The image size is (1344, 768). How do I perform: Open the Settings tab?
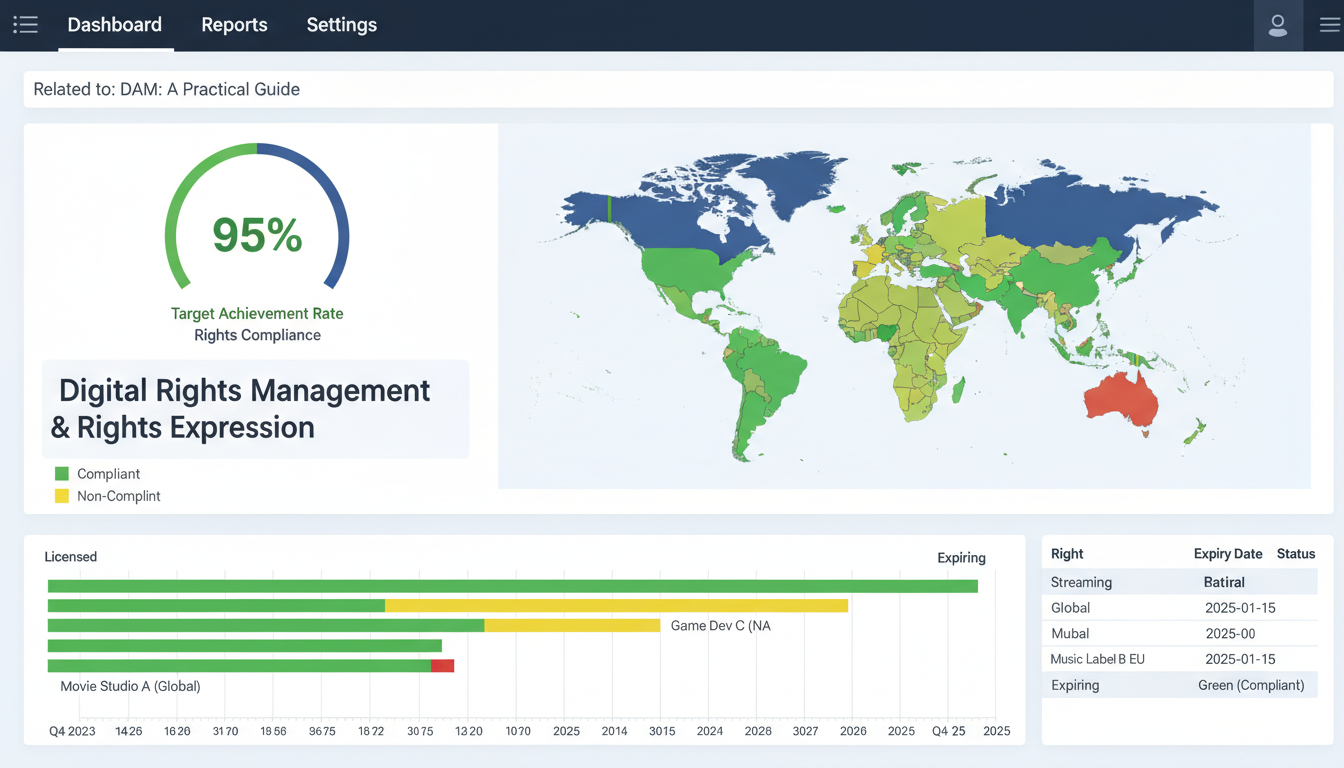pos(341,24)
